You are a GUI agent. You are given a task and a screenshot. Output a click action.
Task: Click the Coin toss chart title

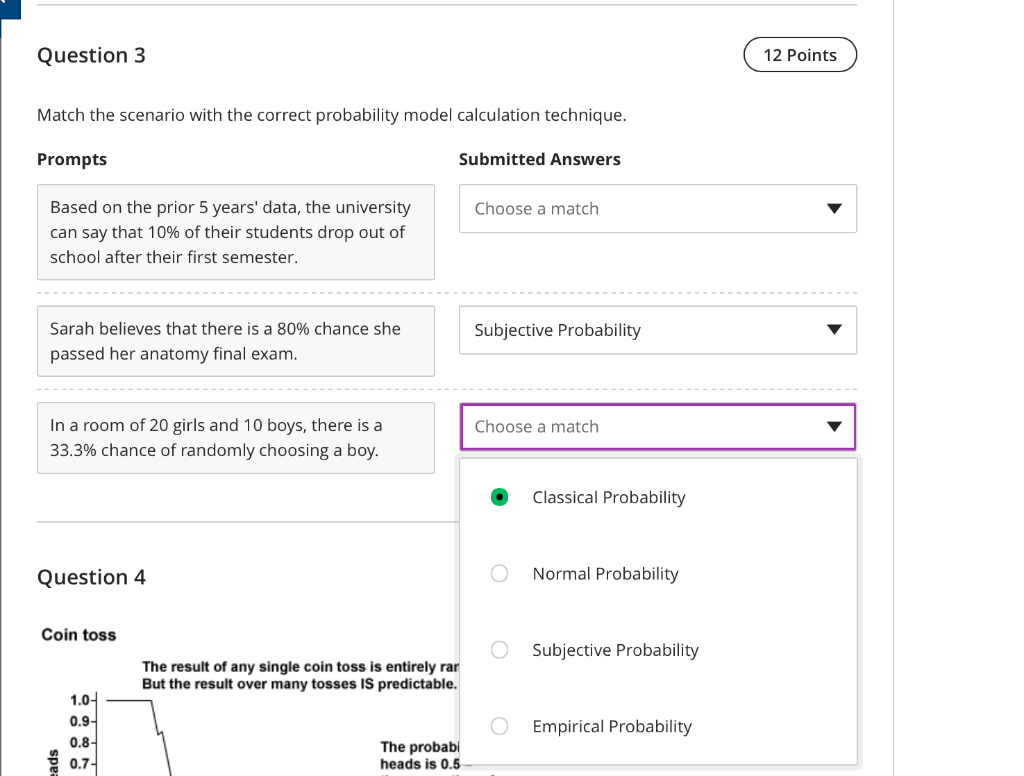pos(78,635)
